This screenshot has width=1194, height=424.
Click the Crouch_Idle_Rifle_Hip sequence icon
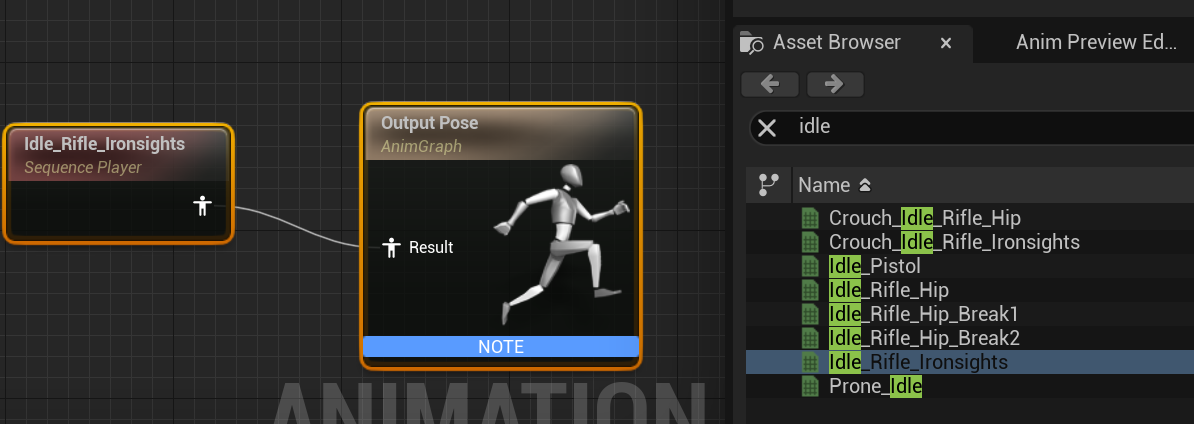810,218
